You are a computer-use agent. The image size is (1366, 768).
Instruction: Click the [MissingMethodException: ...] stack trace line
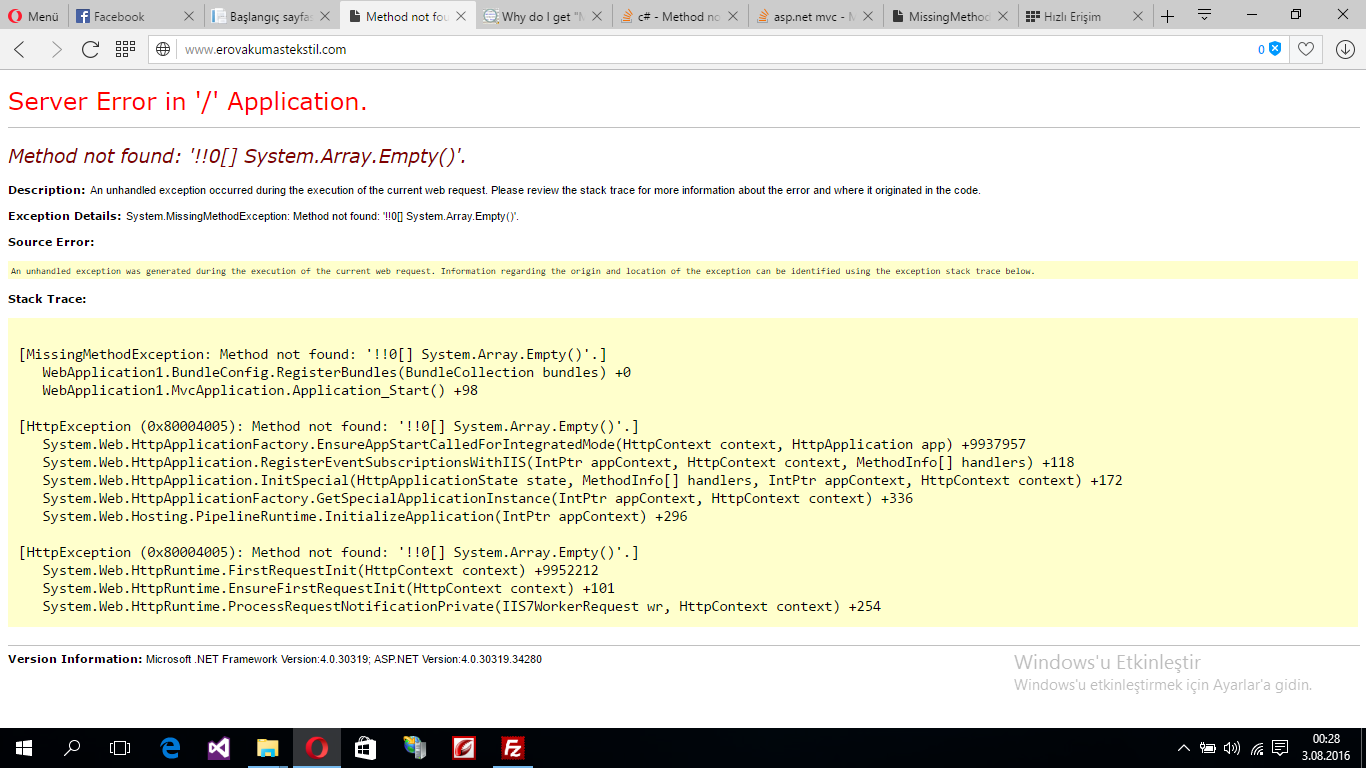(313, 354)
